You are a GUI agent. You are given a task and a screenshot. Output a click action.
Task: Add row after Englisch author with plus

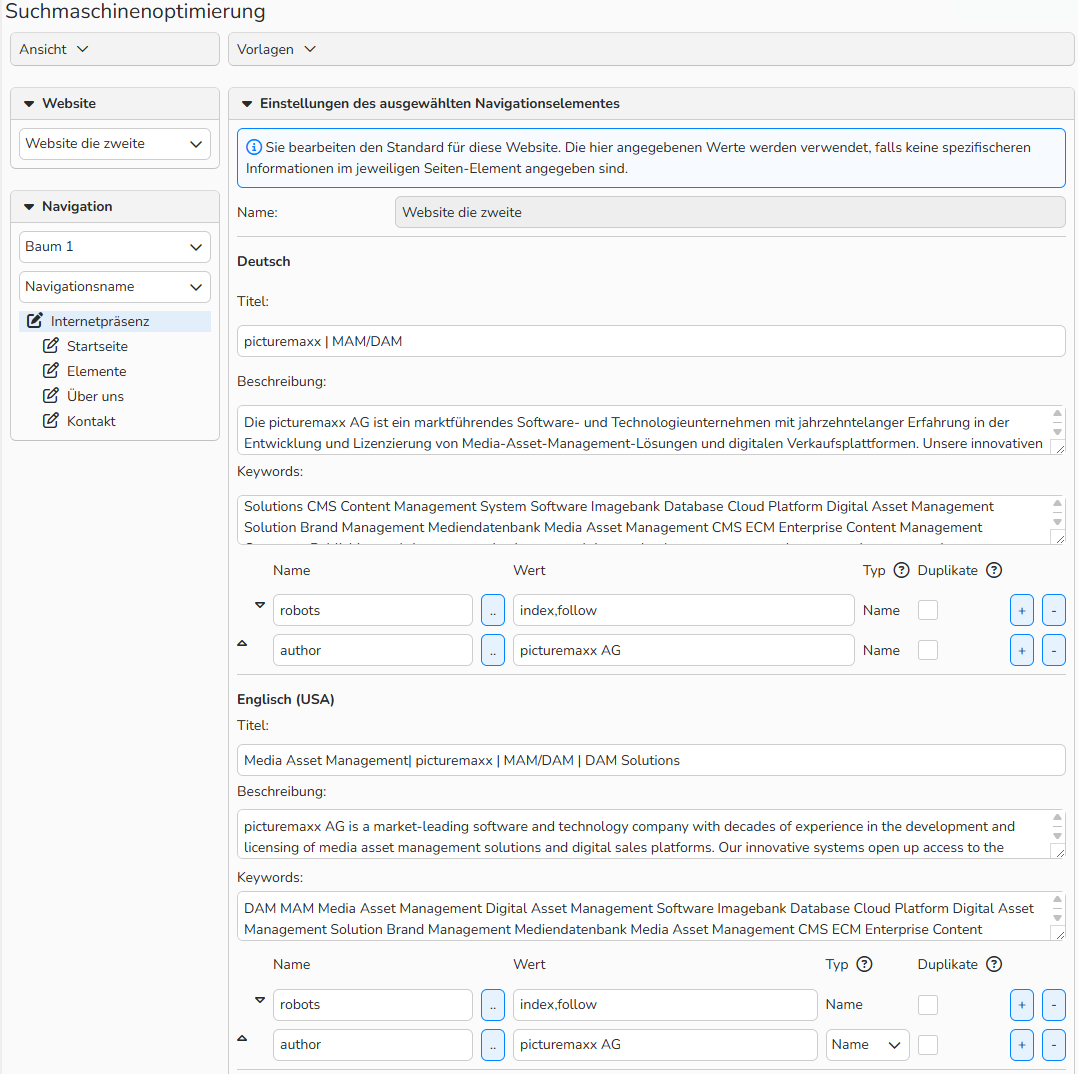click(x=1022, y=1044)
